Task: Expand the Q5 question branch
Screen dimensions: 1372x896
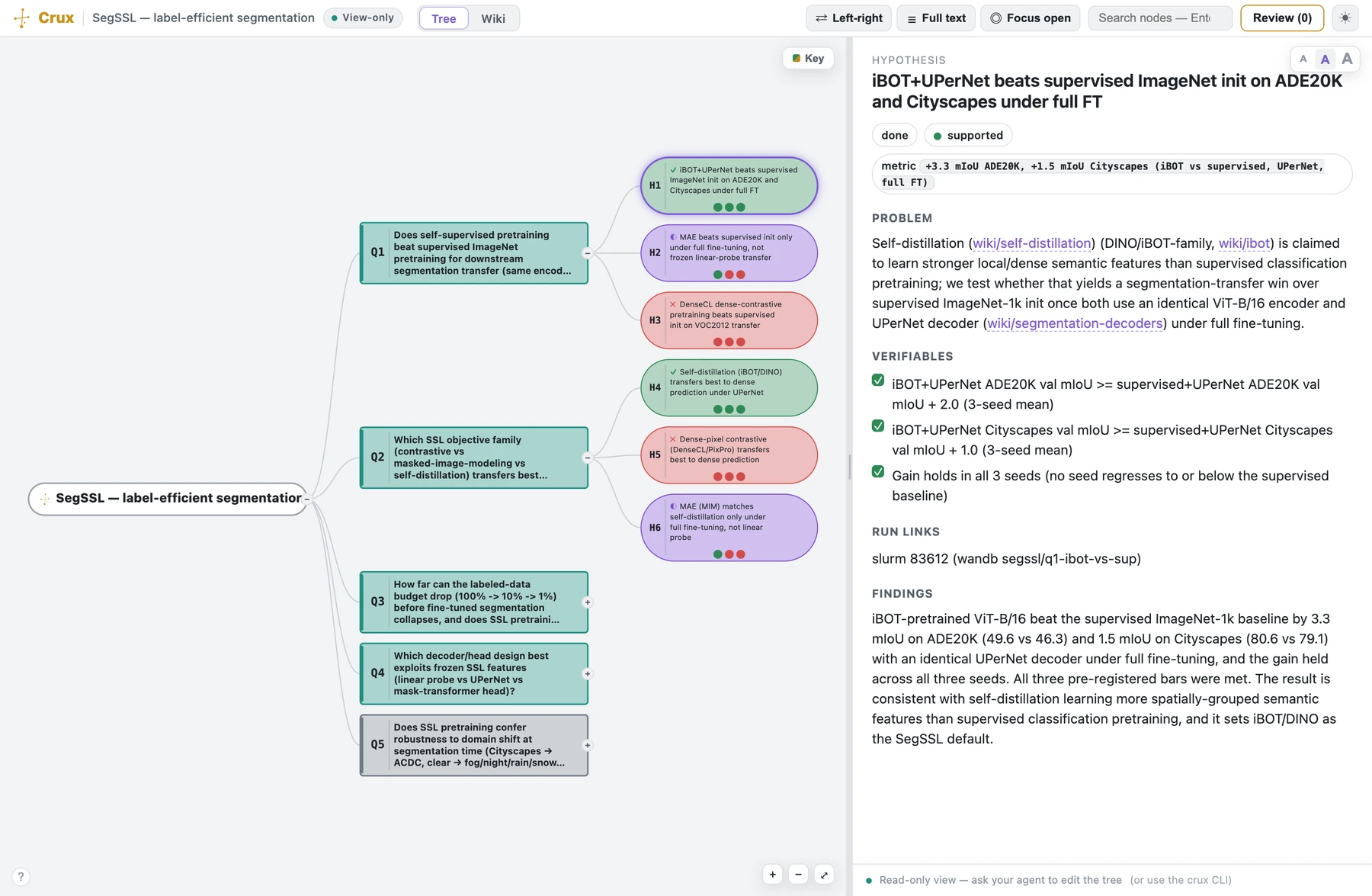Action: pyautogui.click(x=587, y=746)
